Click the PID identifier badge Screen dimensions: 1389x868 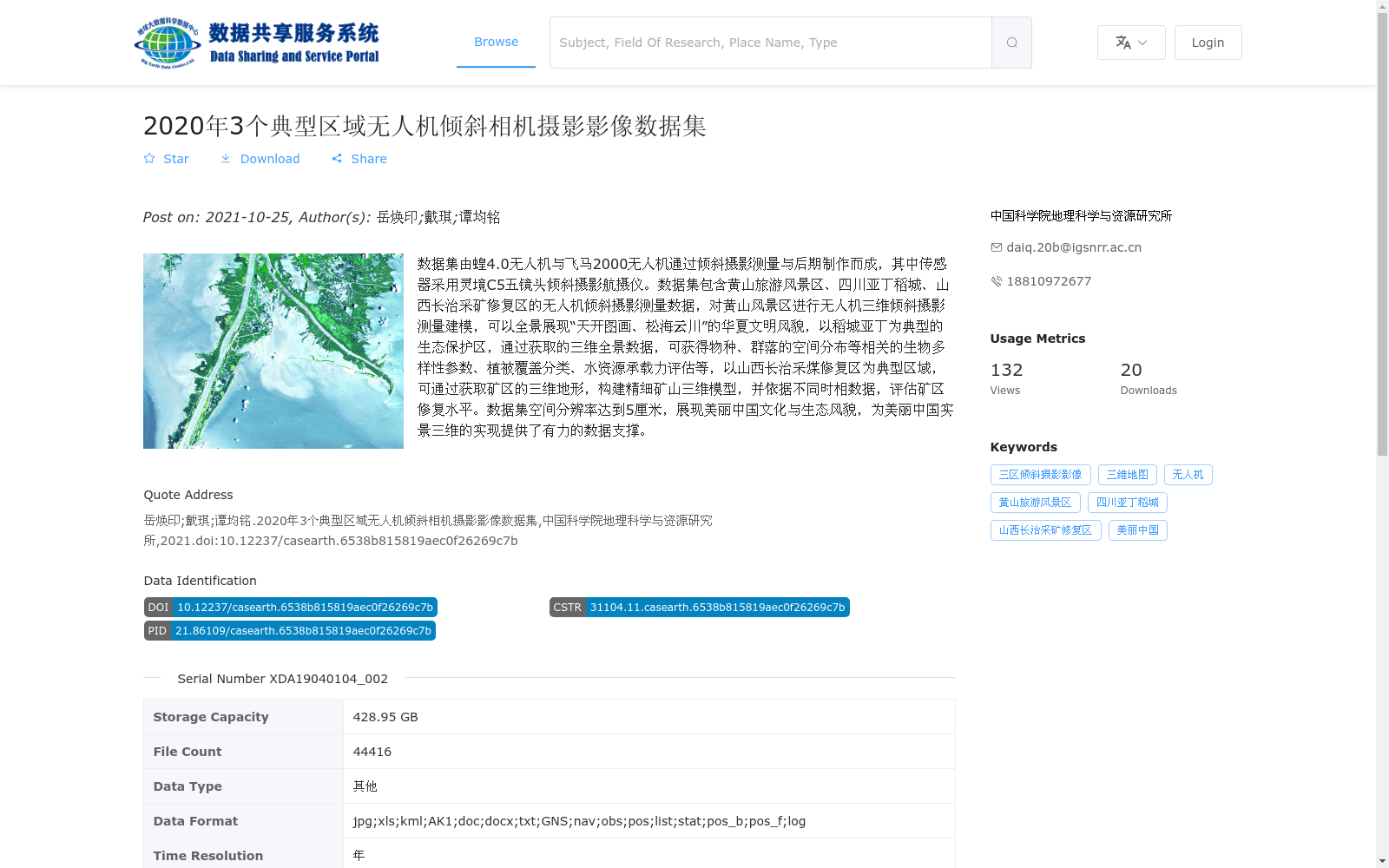coord(289,631)
